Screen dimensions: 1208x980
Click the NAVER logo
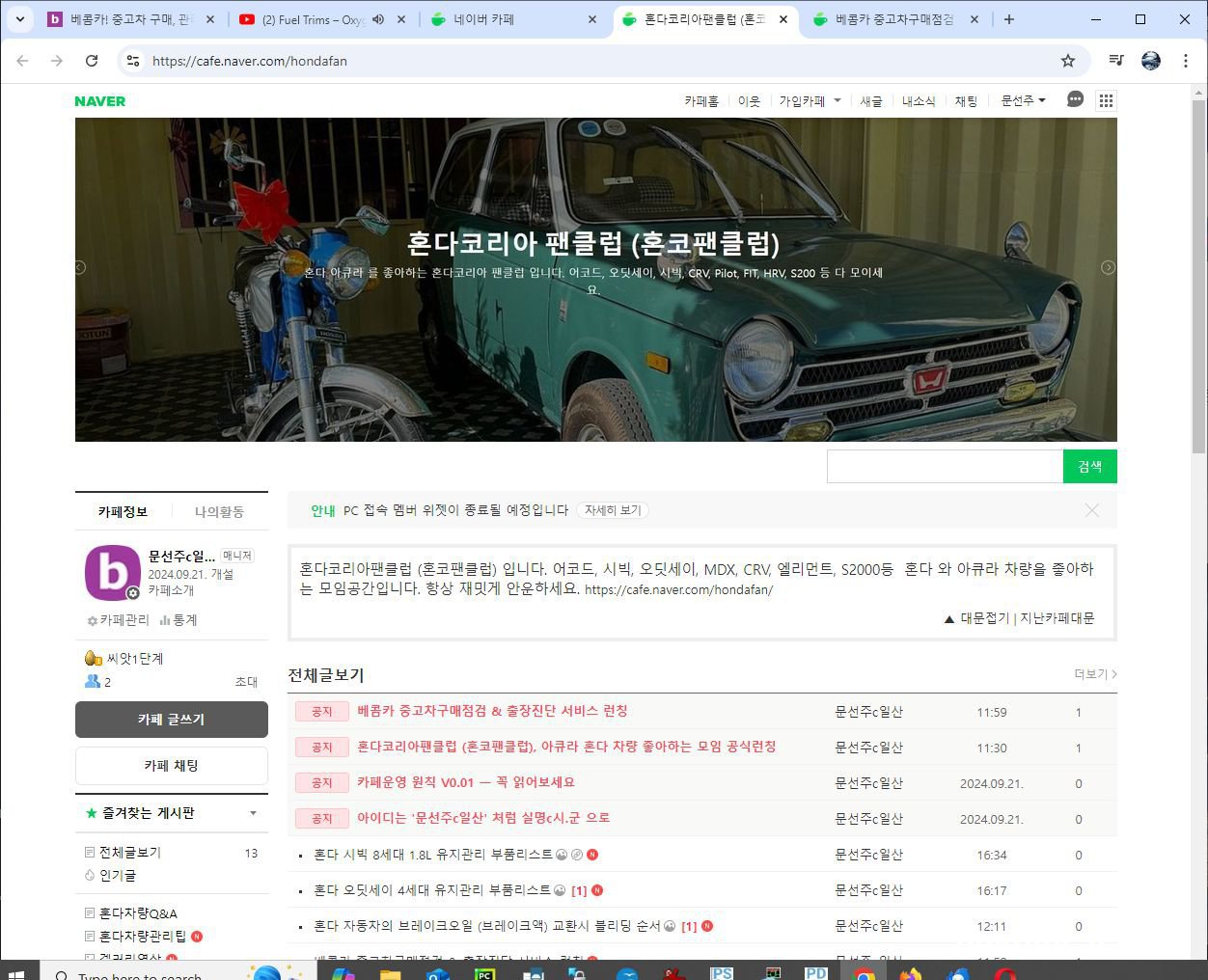pos(100,101)
